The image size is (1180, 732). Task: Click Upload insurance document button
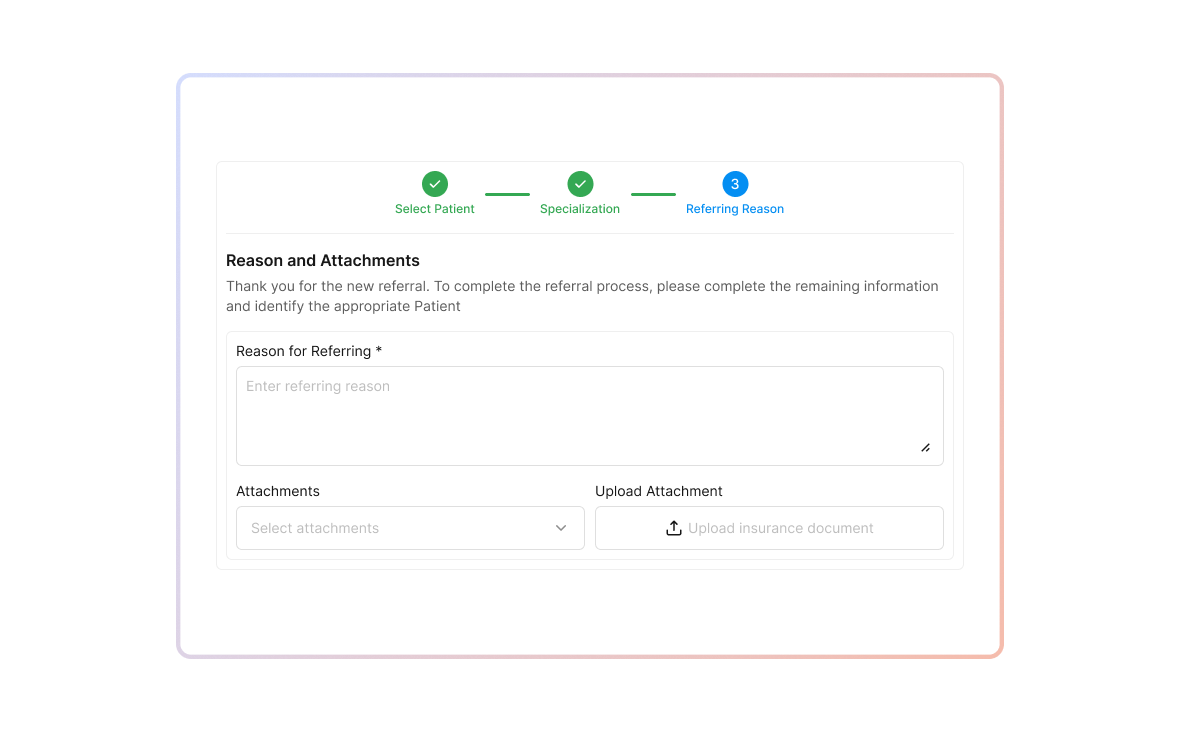pos(769,528)
